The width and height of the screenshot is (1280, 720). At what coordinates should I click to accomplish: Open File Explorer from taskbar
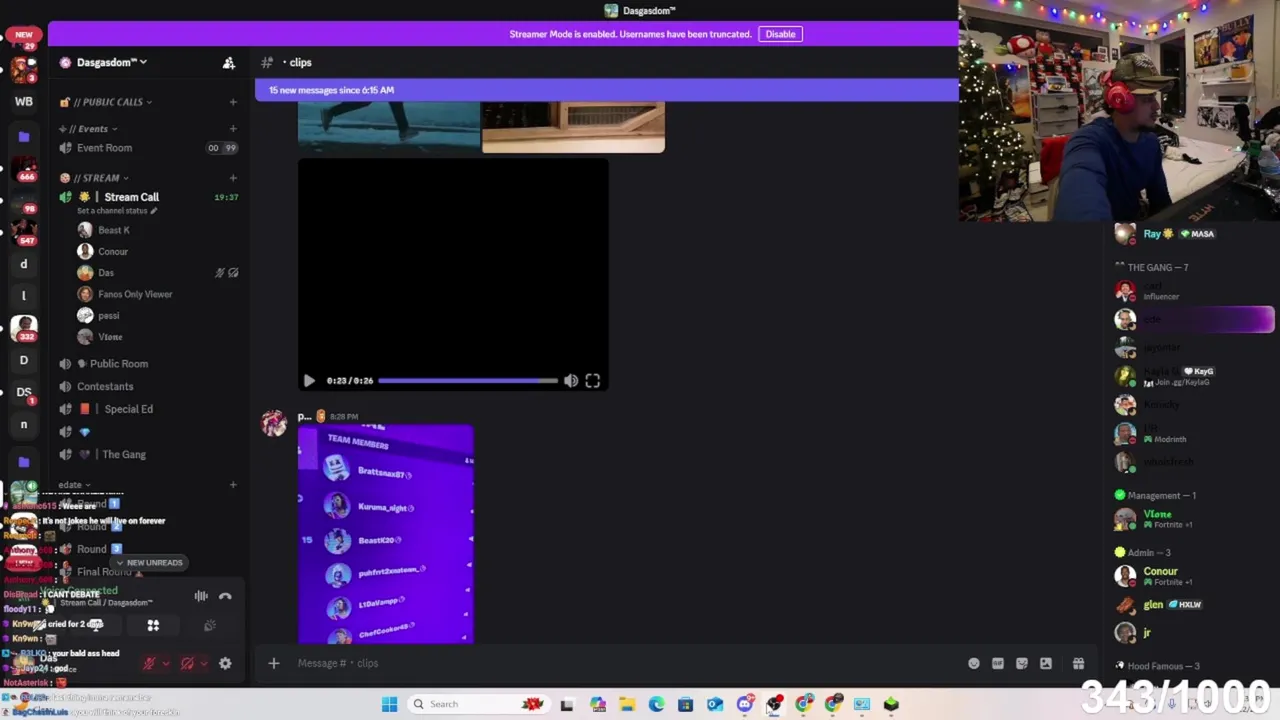tap(627, 704)
